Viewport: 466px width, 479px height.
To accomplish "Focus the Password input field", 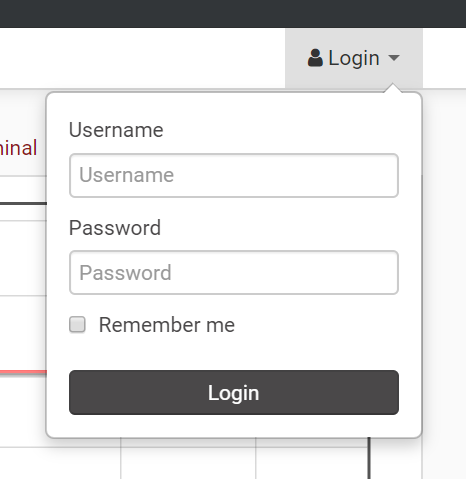I will pyautogui.click(x=234, y=272).
